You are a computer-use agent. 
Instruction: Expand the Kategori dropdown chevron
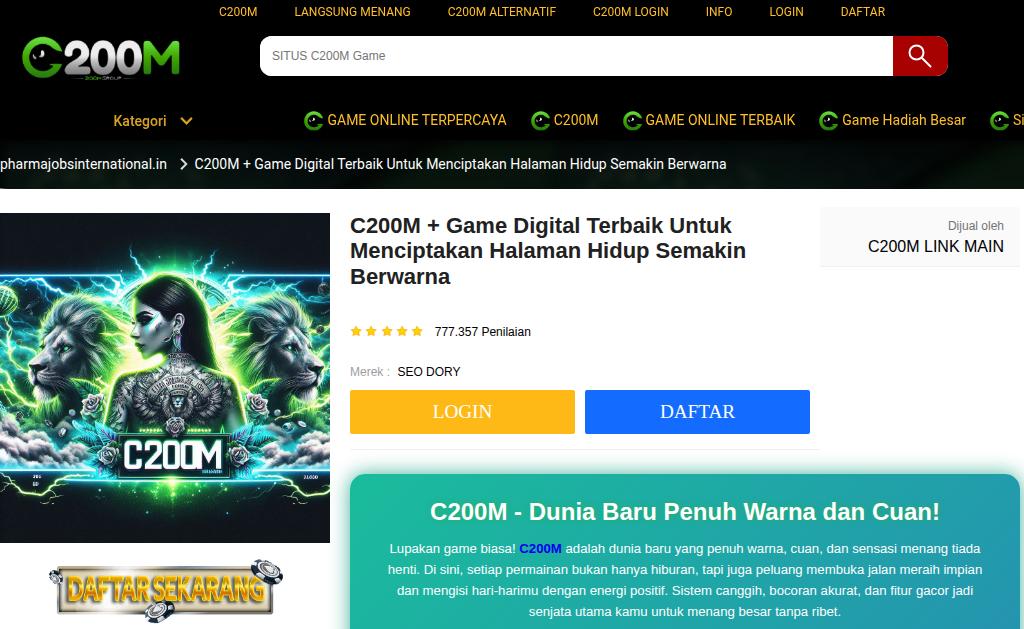point(186,121)
